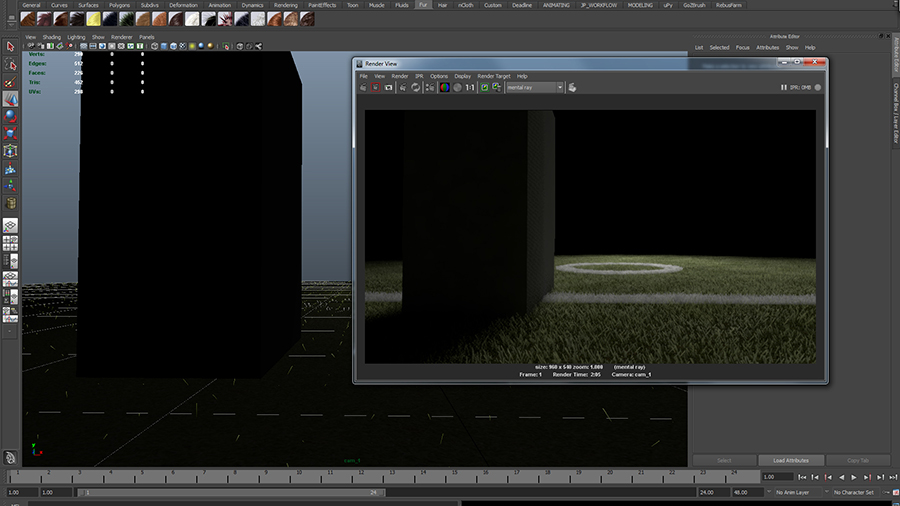Open the mental ray renderer dropdown
Image resolution: width=900 pixels, height=506 pixels.
(534, 87)
